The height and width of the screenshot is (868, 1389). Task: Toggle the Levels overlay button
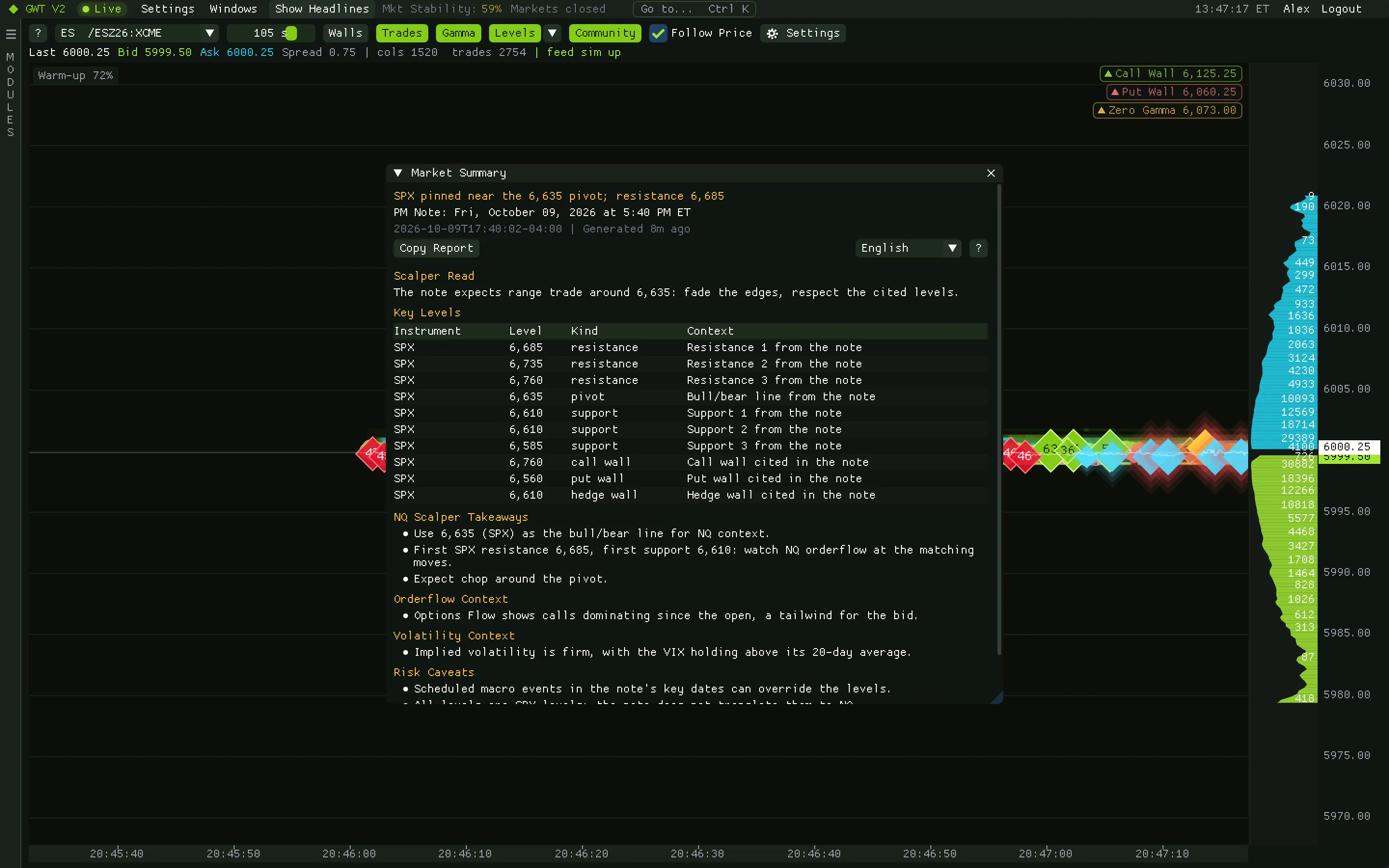(x=515, y=33)
